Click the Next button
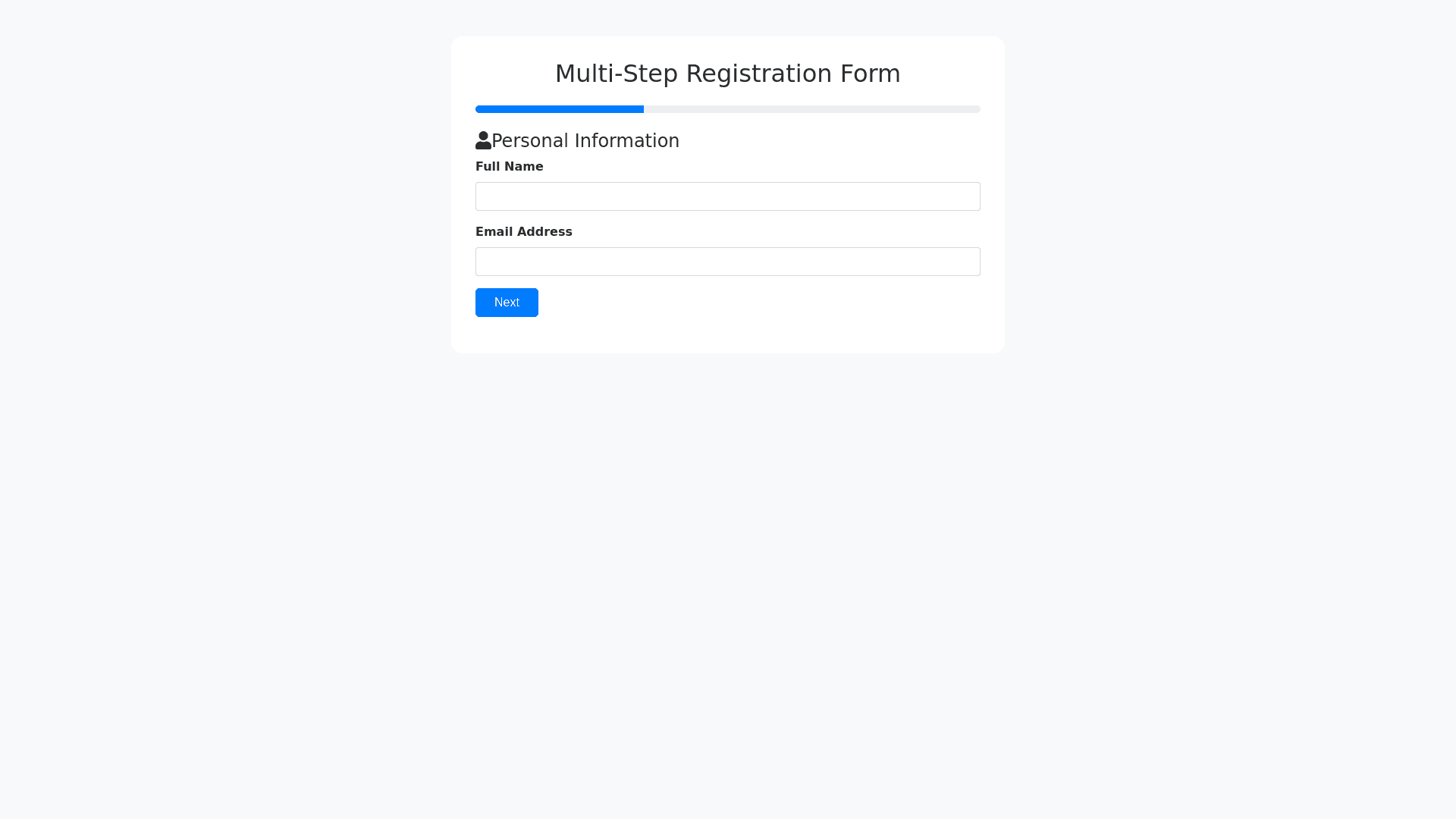This screenshot has width=1456, height=819. [x=507, y=303]
